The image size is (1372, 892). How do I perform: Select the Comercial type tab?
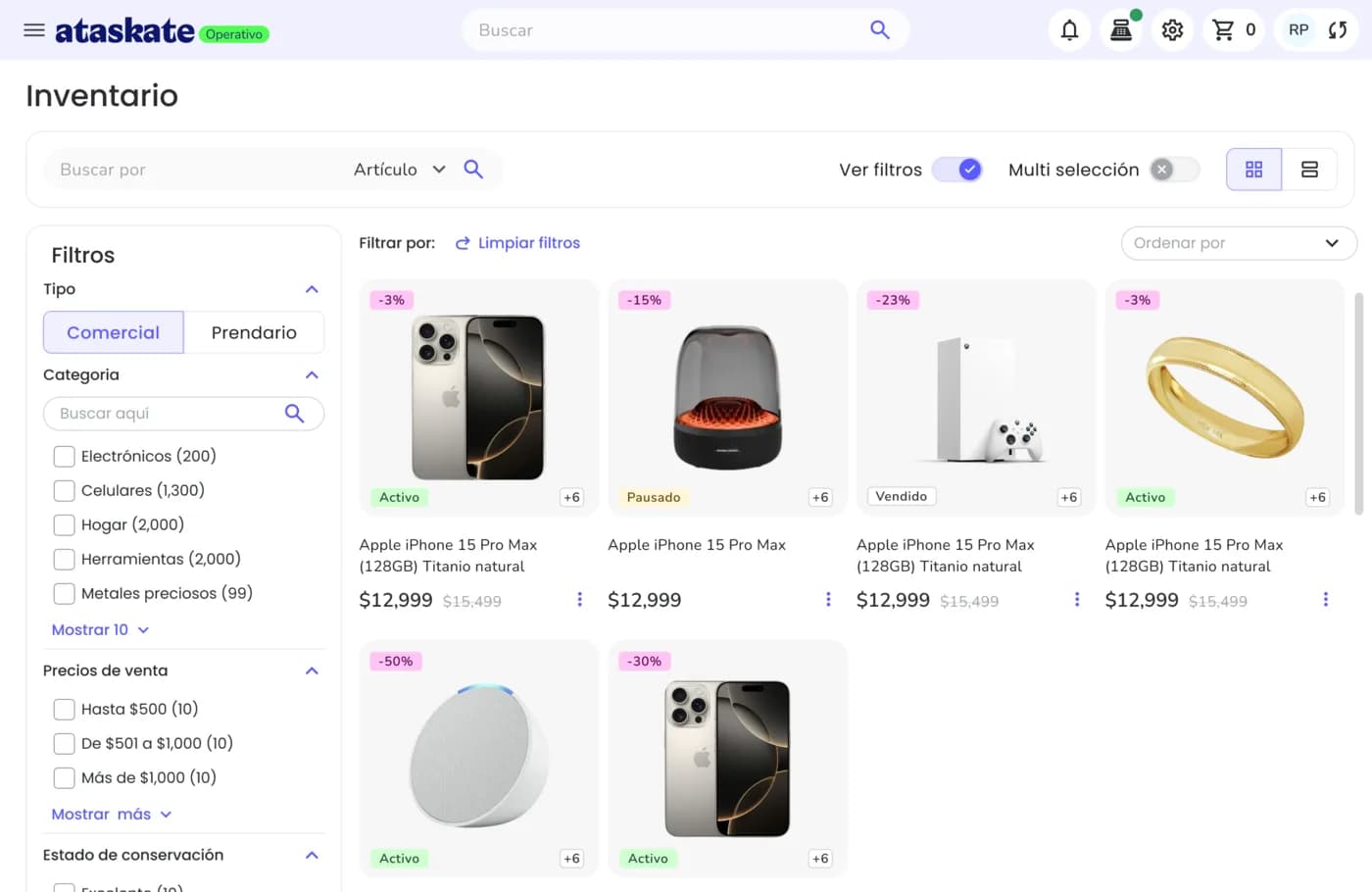coord(114,332)
